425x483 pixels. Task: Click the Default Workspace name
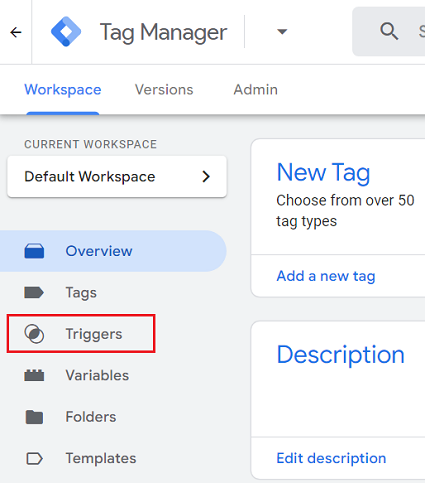click(90, 177)
